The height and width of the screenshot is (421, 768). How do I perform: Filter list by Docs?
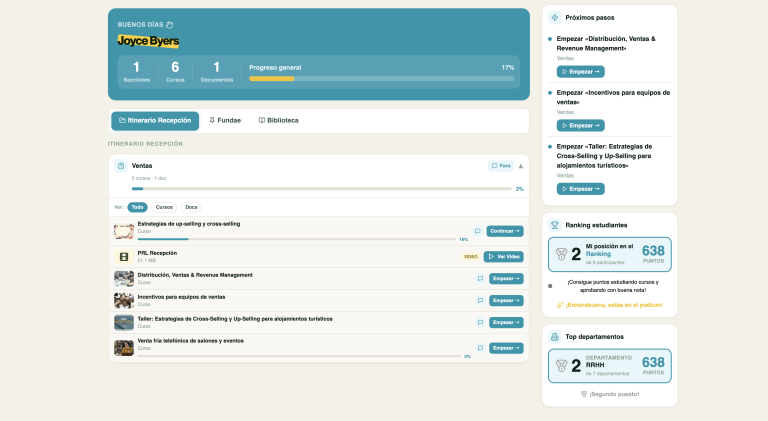click(191, 208)
